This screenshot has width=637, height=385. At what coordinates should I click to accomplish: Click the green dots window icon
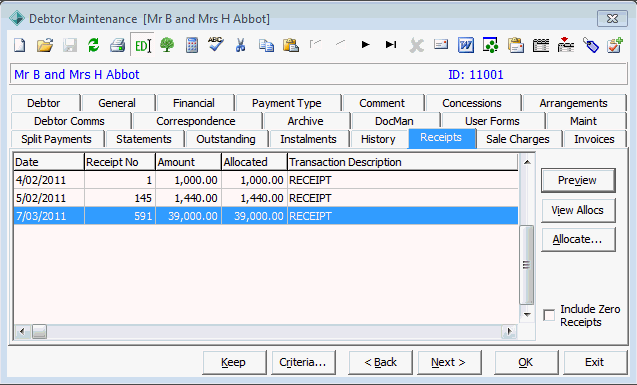click(x=491, y=45)
